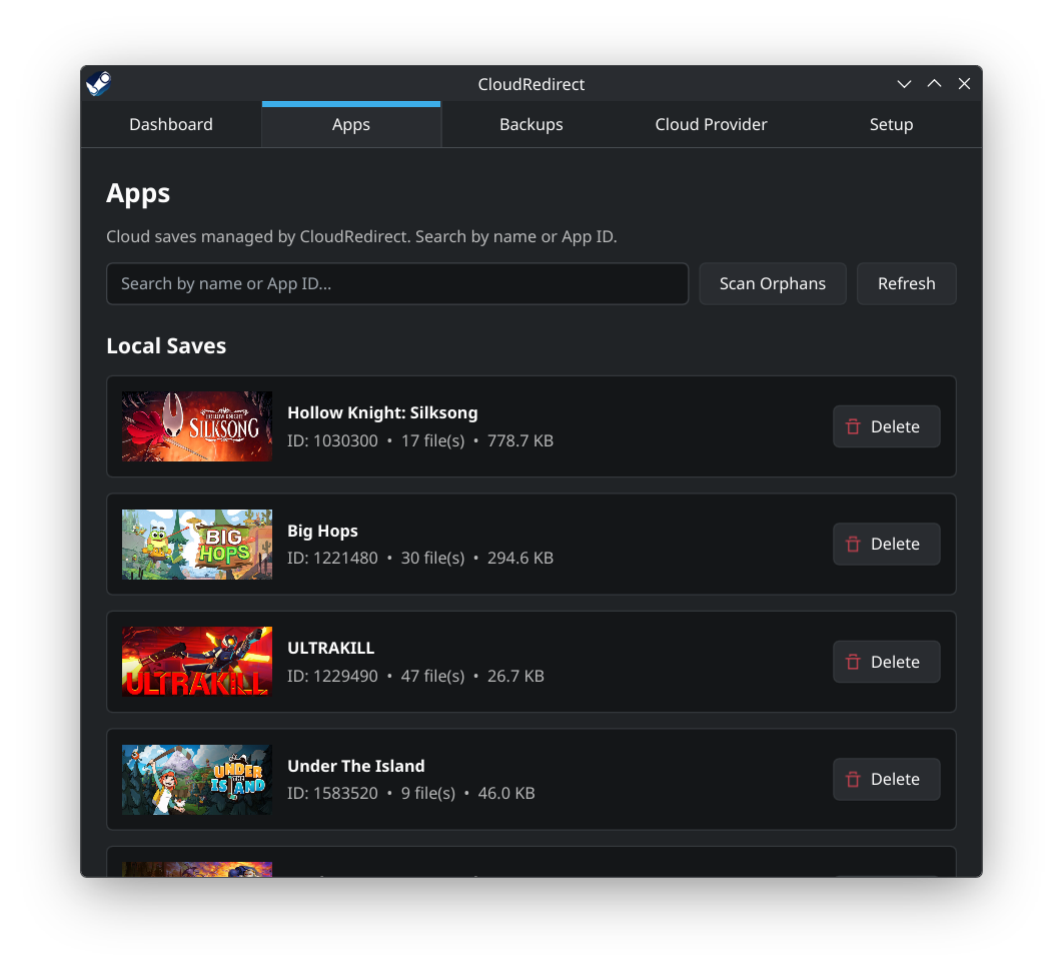Click the Hollow Knight: Silksong title text

382,413
